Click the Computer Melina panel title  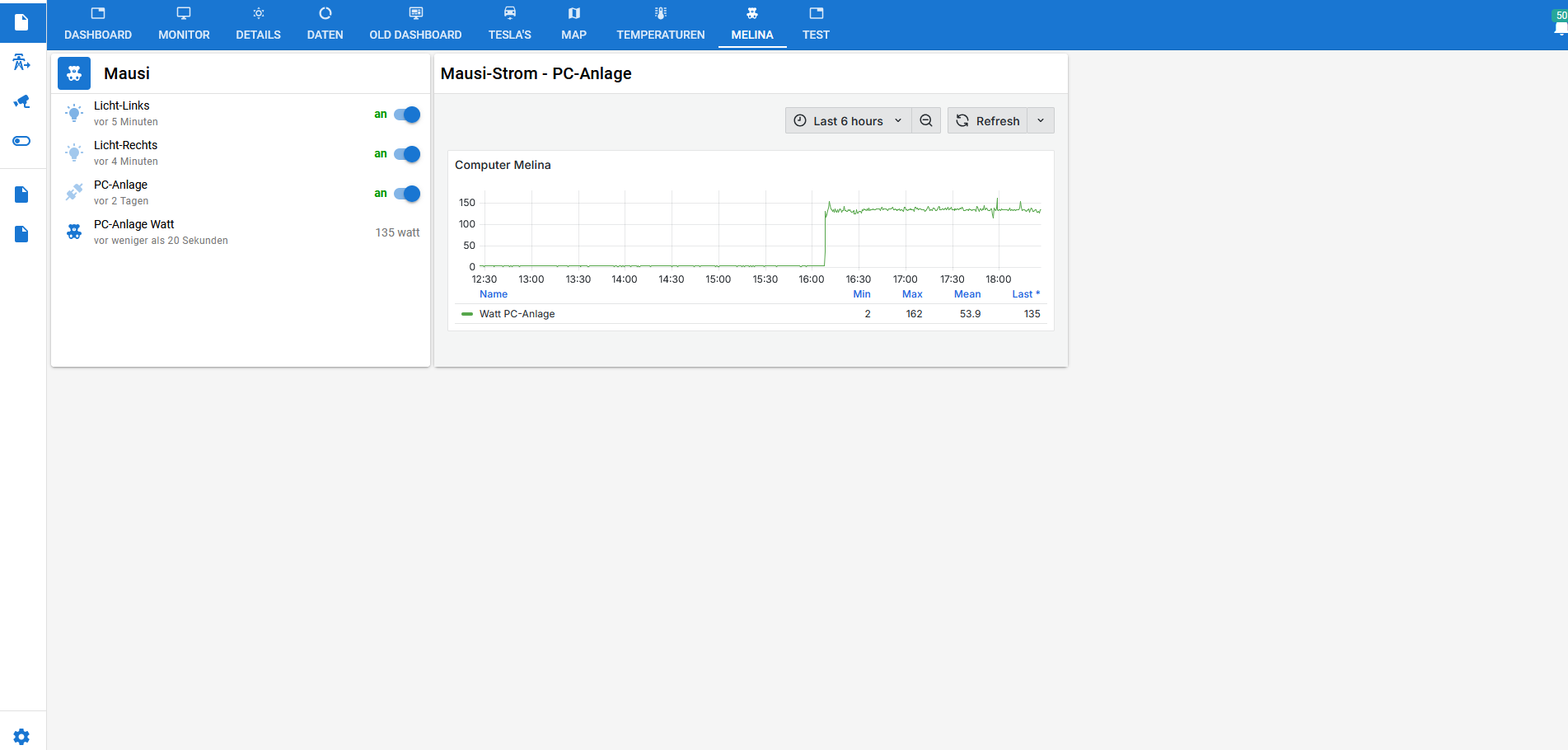pyautogui.click(x=503, y=165)
